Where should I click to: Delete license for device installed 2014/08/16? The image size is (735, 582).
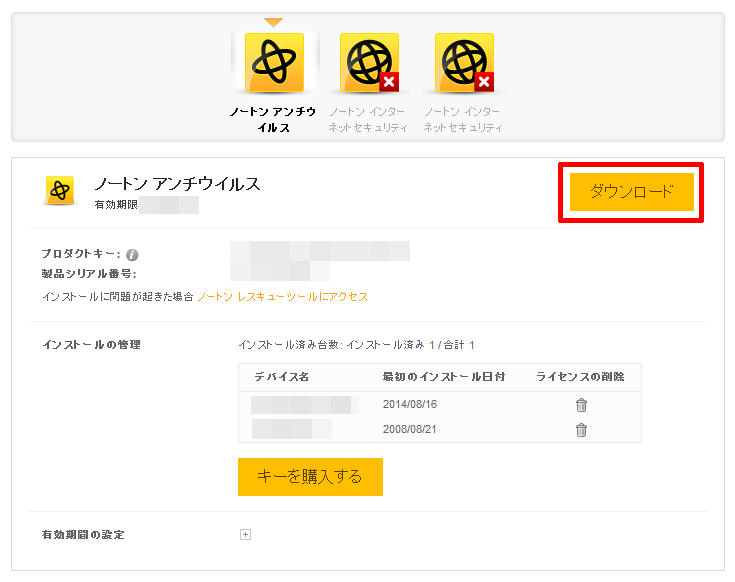coord(581,405)
